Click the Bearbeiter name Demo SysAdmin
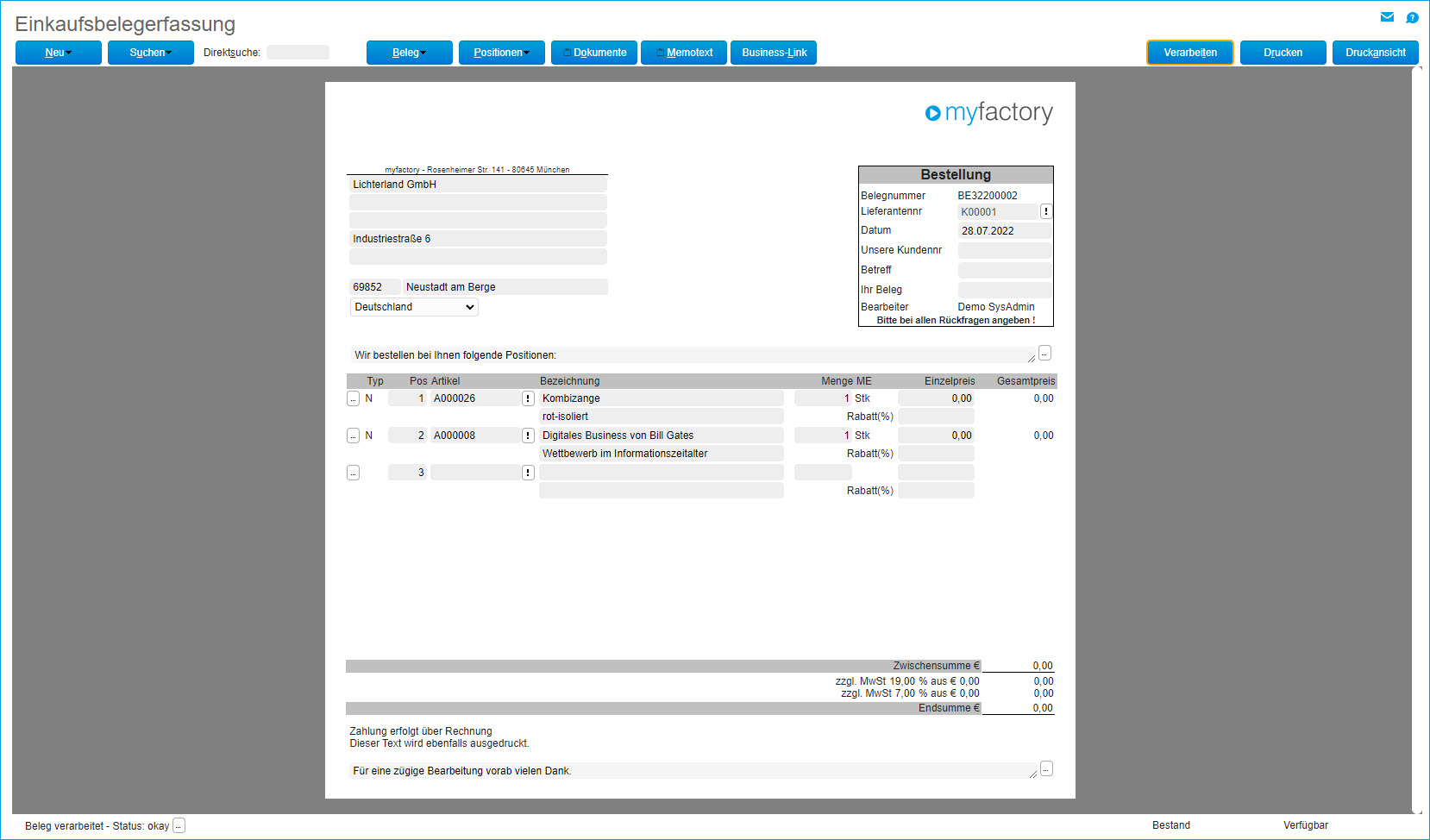The width and height of the screenshot is (1430, 840). 996,307
